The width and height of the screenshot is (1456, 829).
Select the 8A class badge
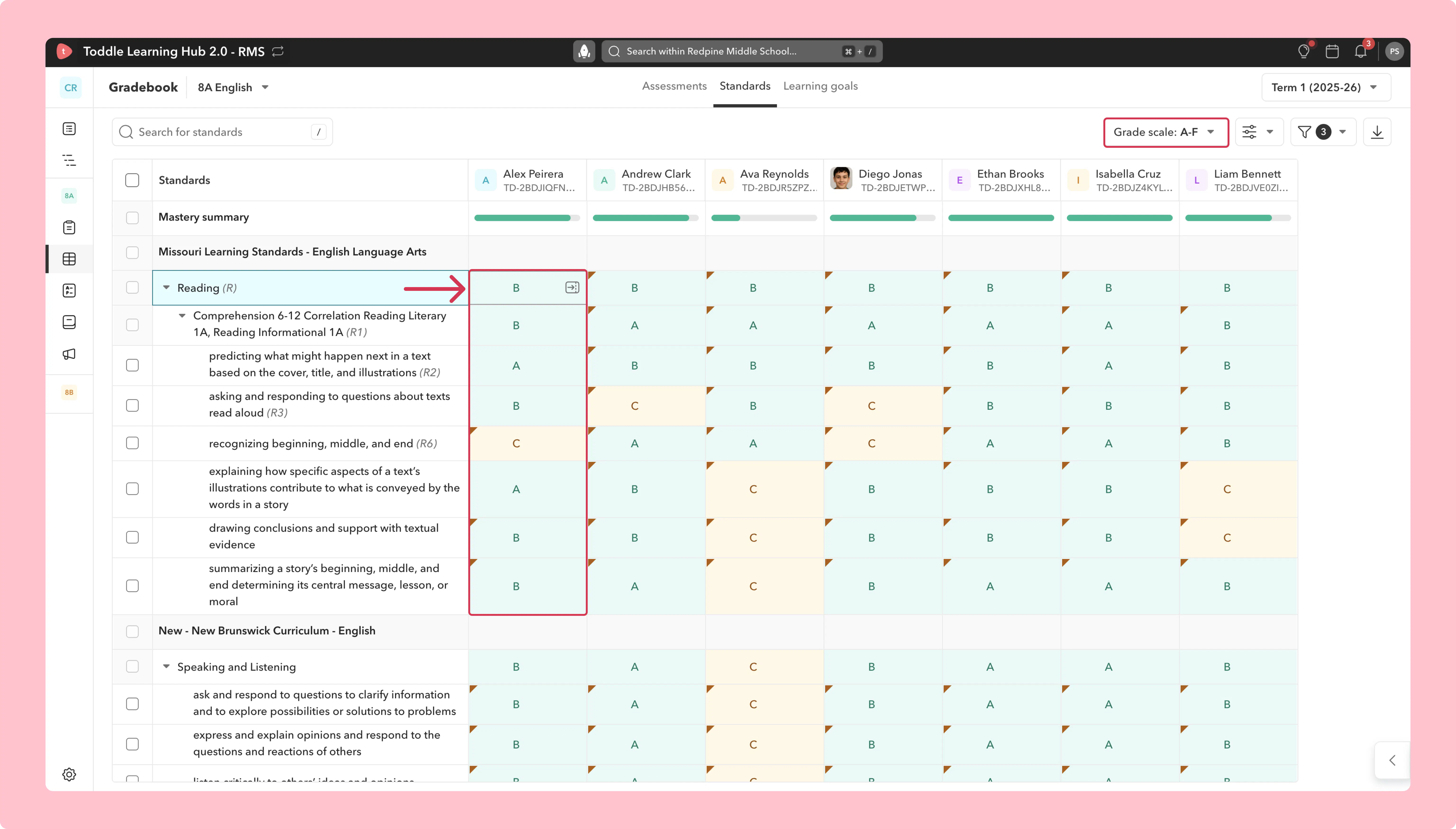click(x=69, y=196)
